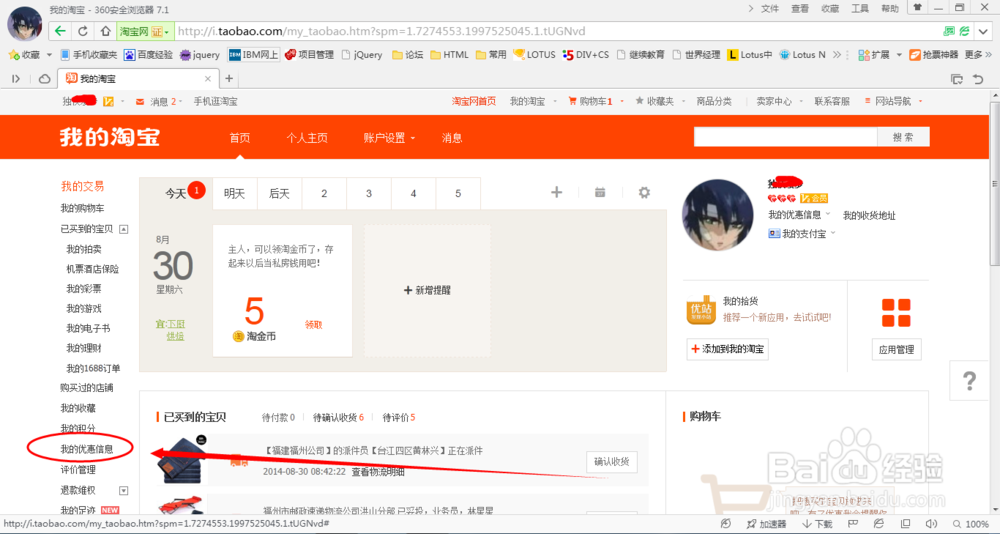The width and height of the screenshot is (1000, 534).
Task: Select the 今天 reminder tab
Action: tap(176, 193)
